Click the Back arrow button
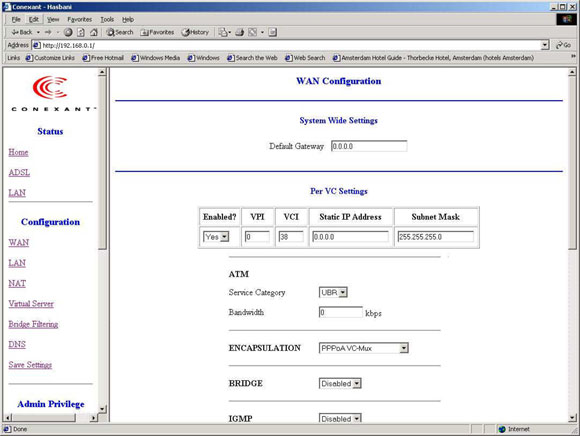580x436 pixels. point(22,32)
